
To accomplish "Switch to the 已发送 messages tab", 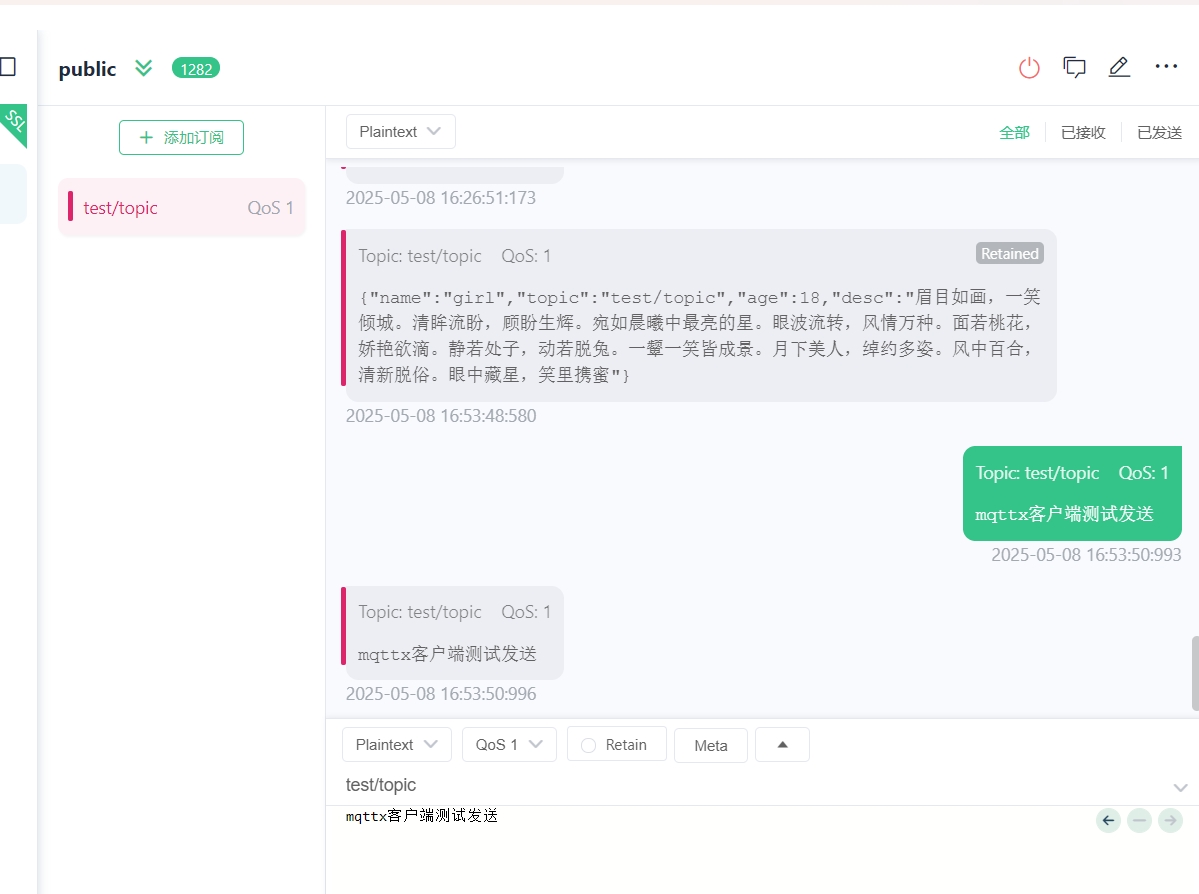I will click(x=1158, y=131).
